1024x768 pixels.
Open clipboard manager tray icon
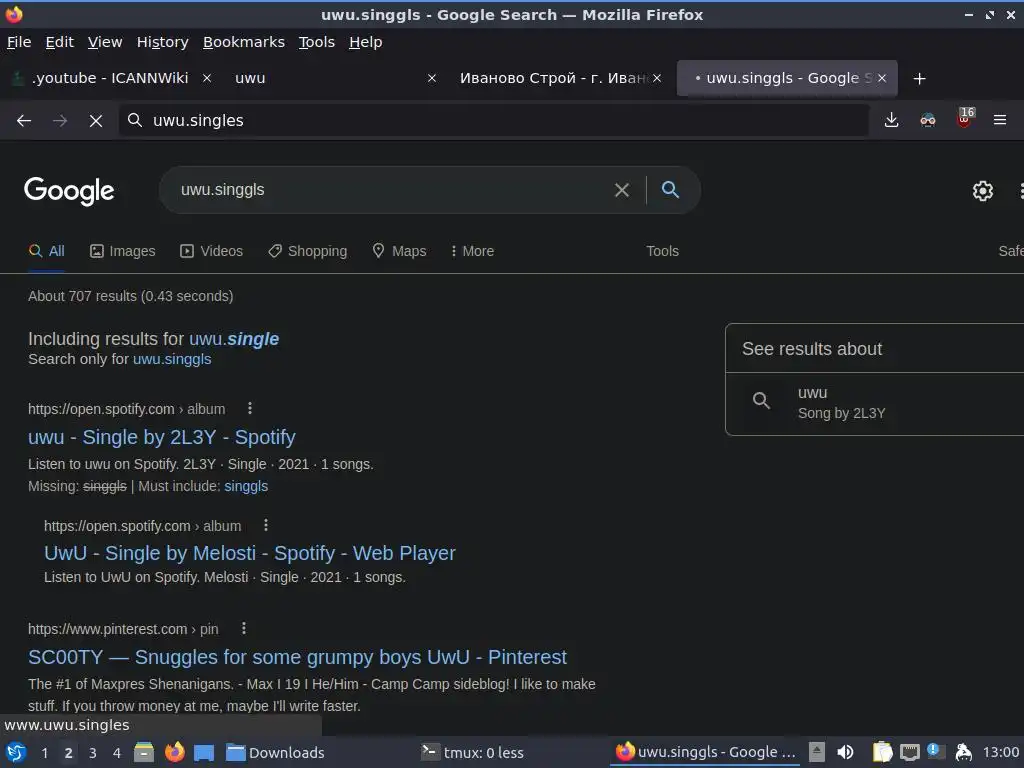point(882,753)
